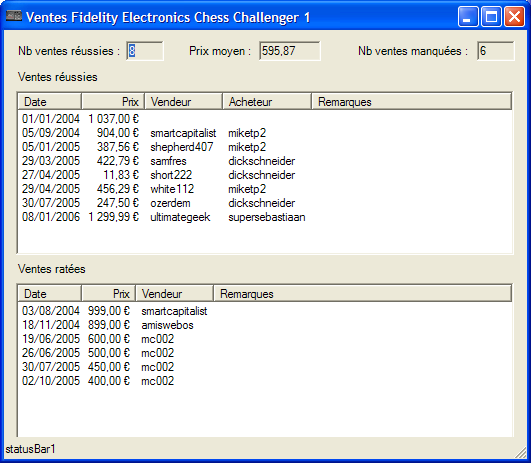Viewport: 531px width, 463px height.
Task: Click the application icon in title bar
Action: click(x=14, y=16)
